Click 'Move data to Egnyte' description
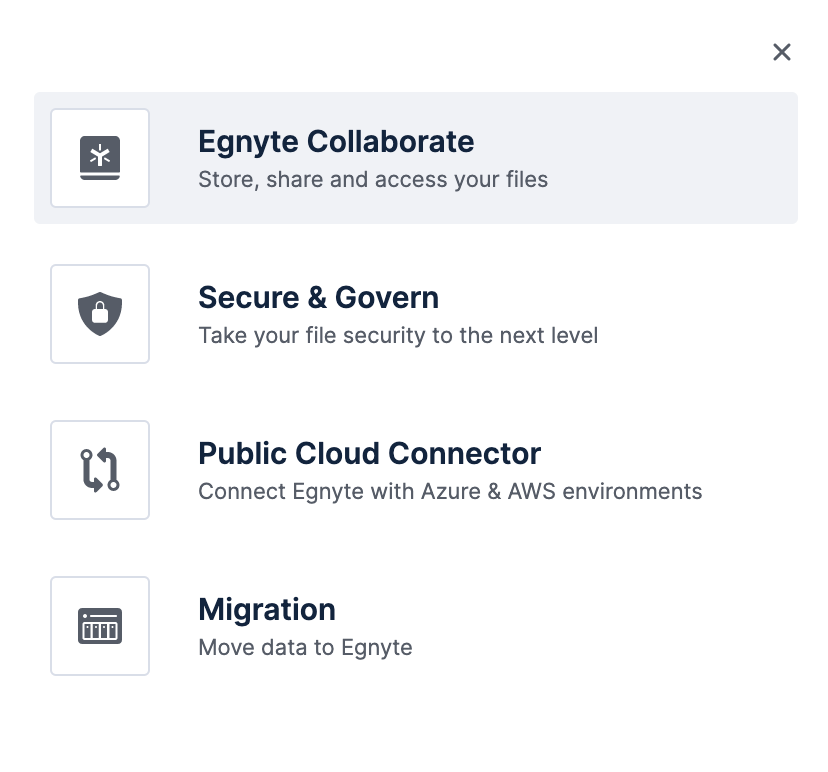This screenshot has width=828, height=772. [x=305, y=647]
